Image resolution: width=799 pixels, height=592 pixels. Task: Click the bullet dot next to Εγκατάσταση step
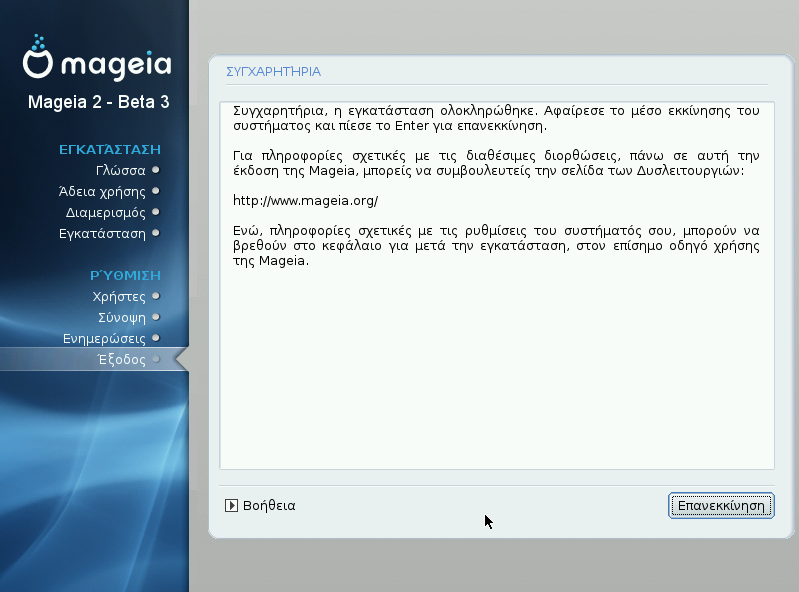pos(156,233)
